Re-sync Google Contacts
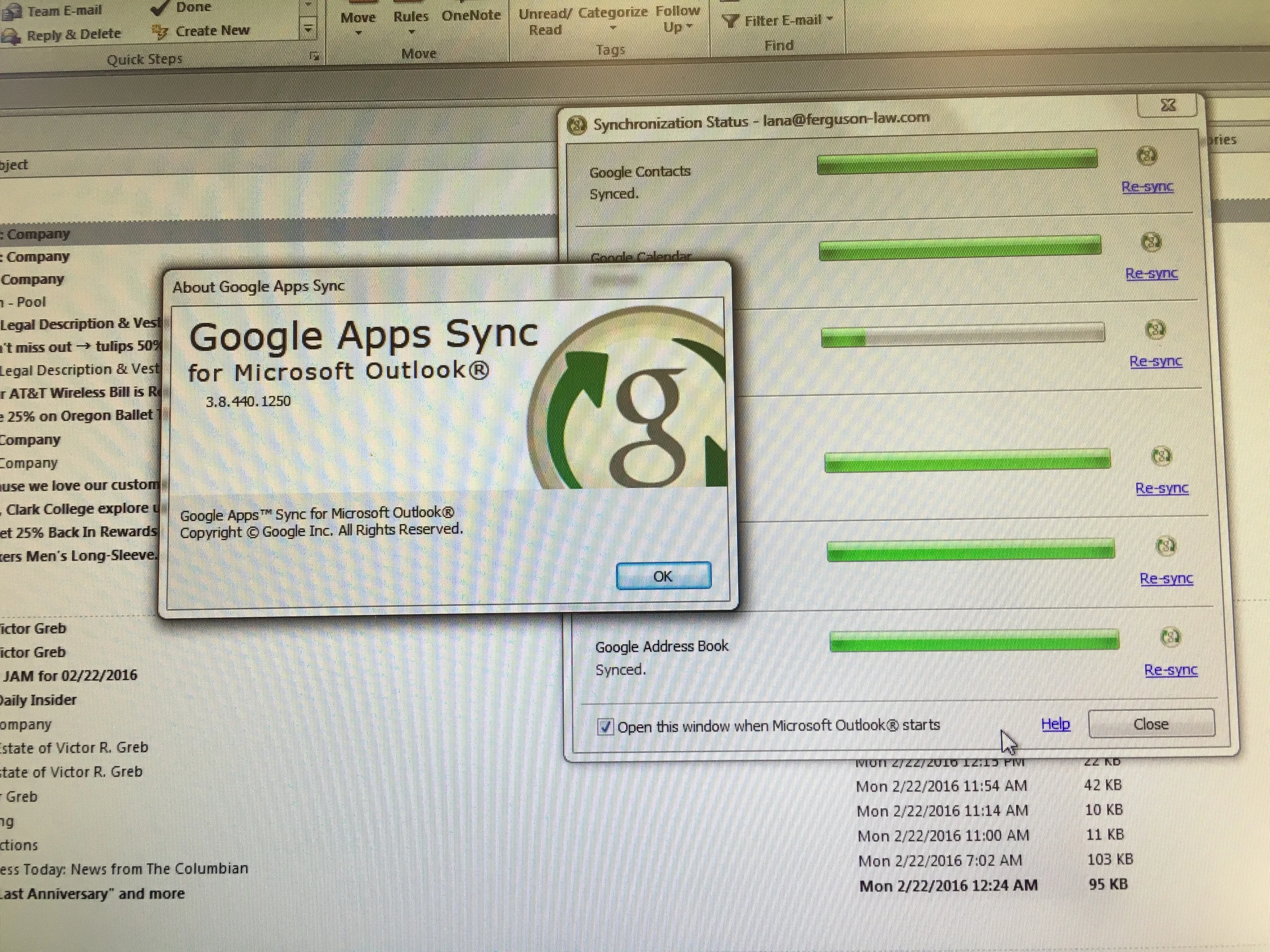 click(1147, 186)
